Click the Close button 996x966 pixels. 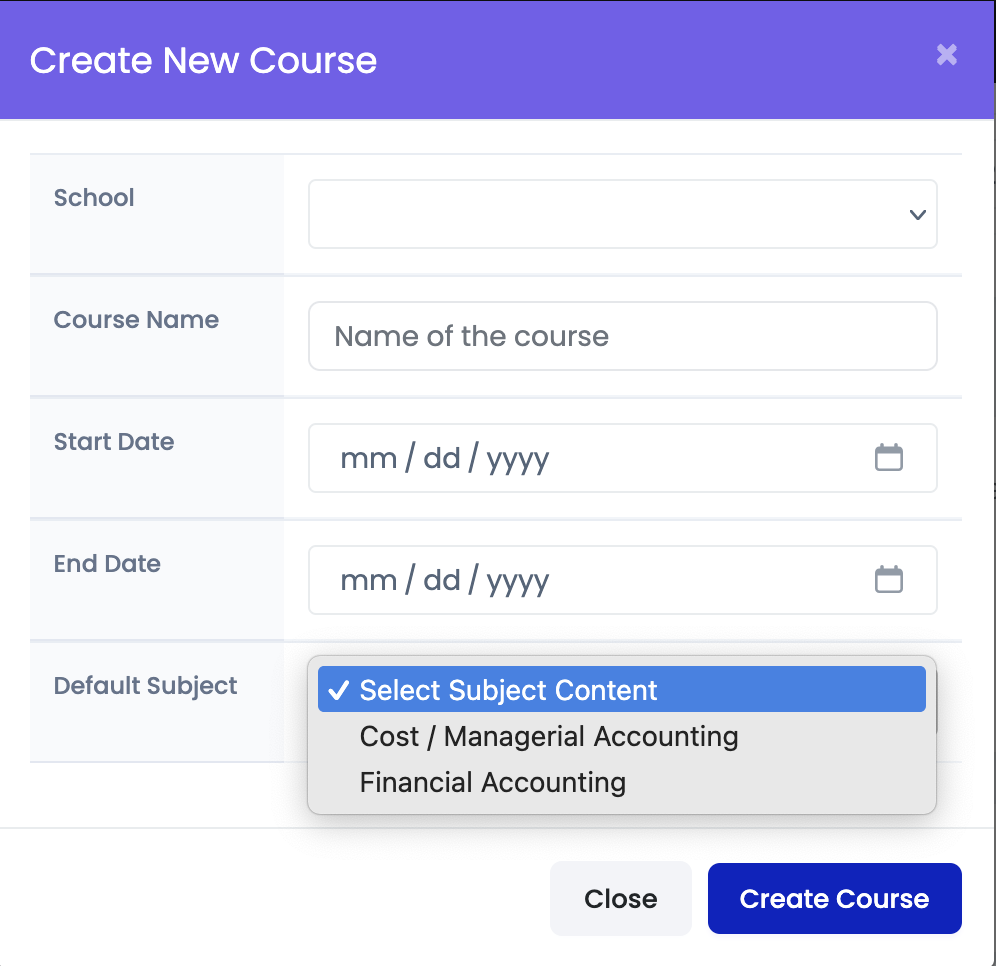coord(620,898)
